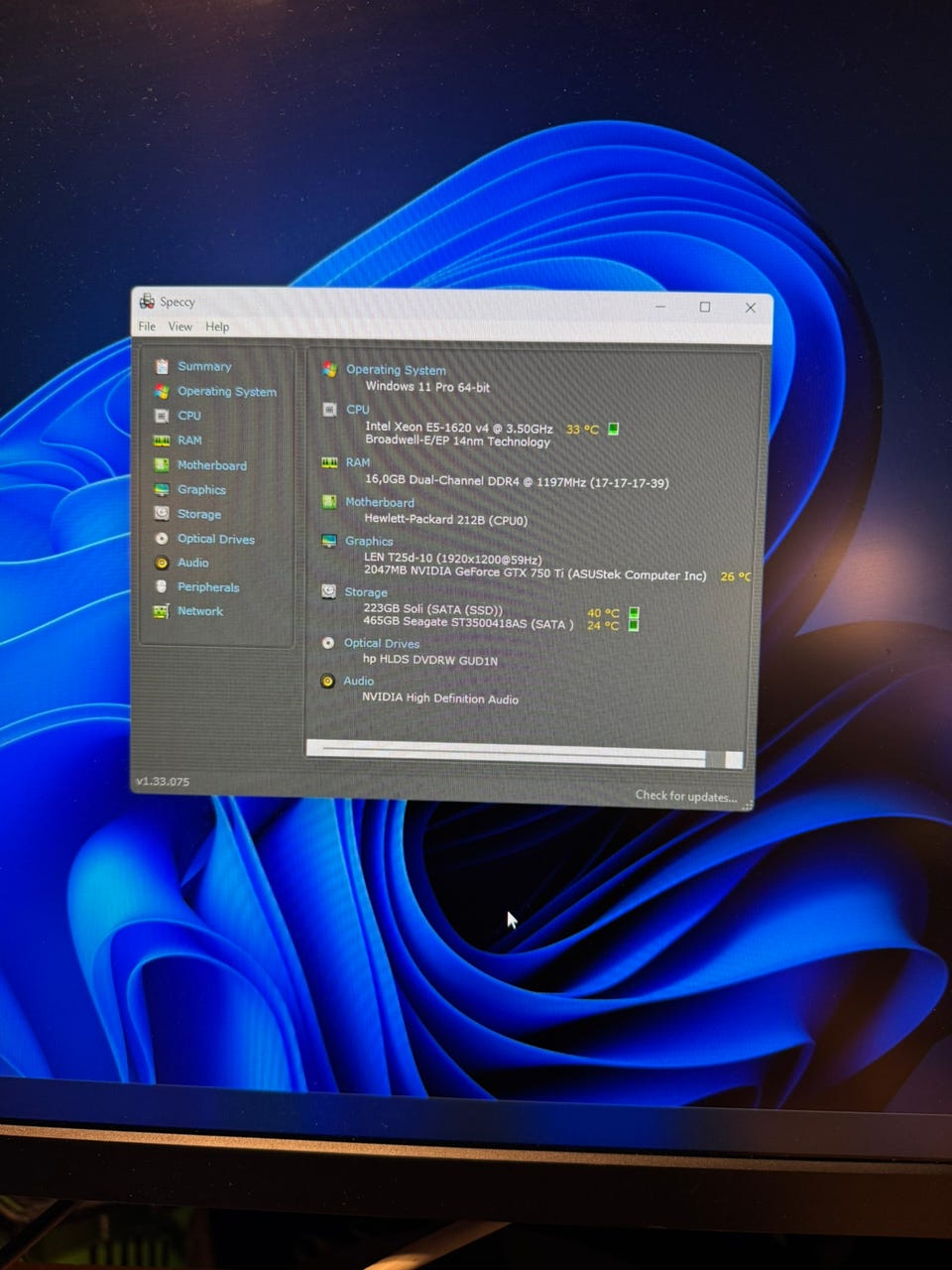Click the Network icon in sidebar
Viewport: 952px width, 1270px height.
(161, 611)
